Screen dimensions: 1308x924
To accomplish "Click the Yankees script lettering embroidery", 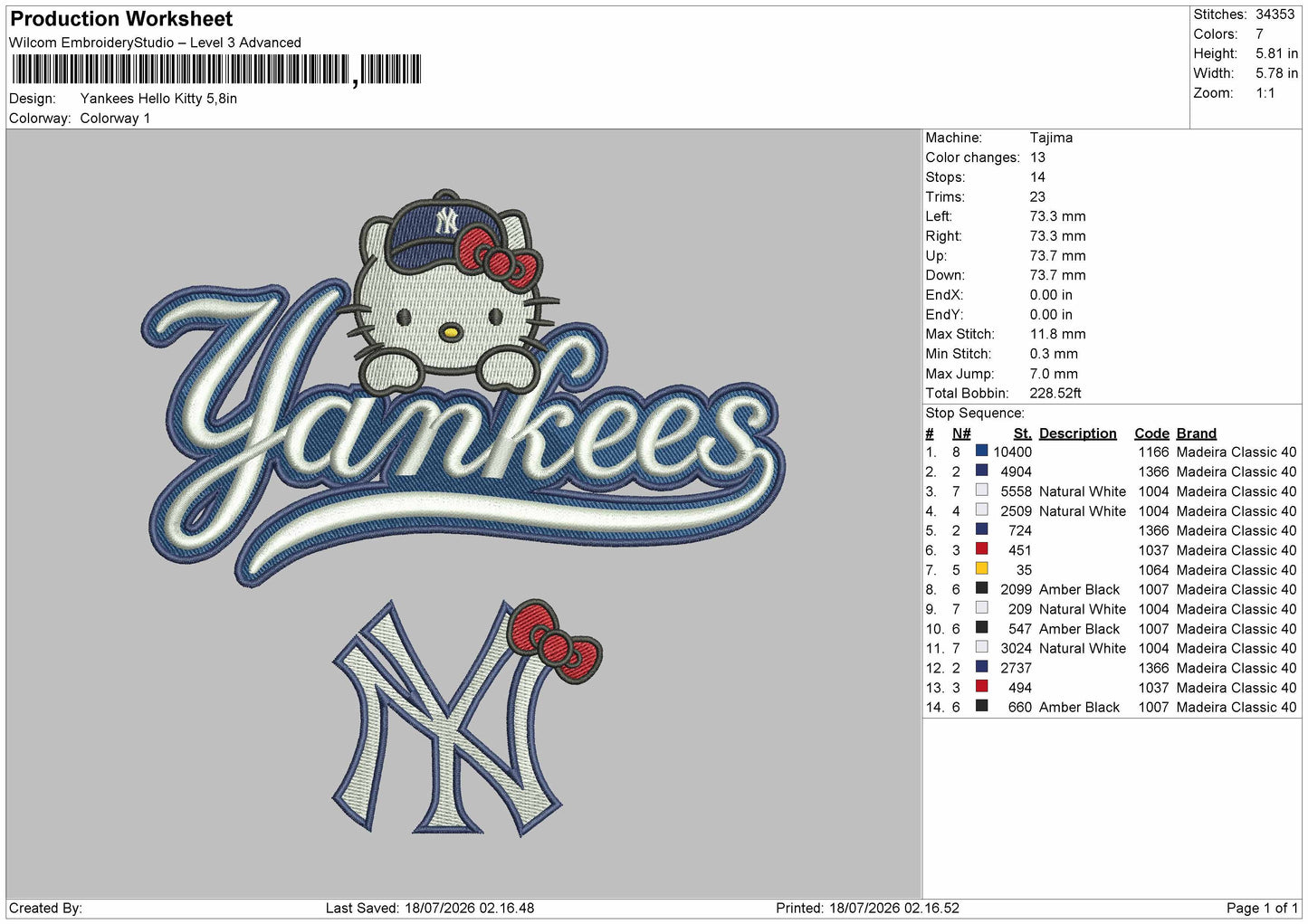I will click(462, 434).
